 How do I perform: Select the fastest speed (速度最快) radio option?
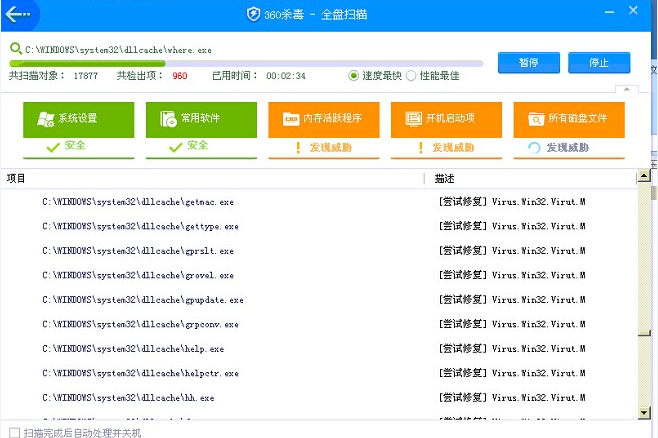[x=354, y=75]
